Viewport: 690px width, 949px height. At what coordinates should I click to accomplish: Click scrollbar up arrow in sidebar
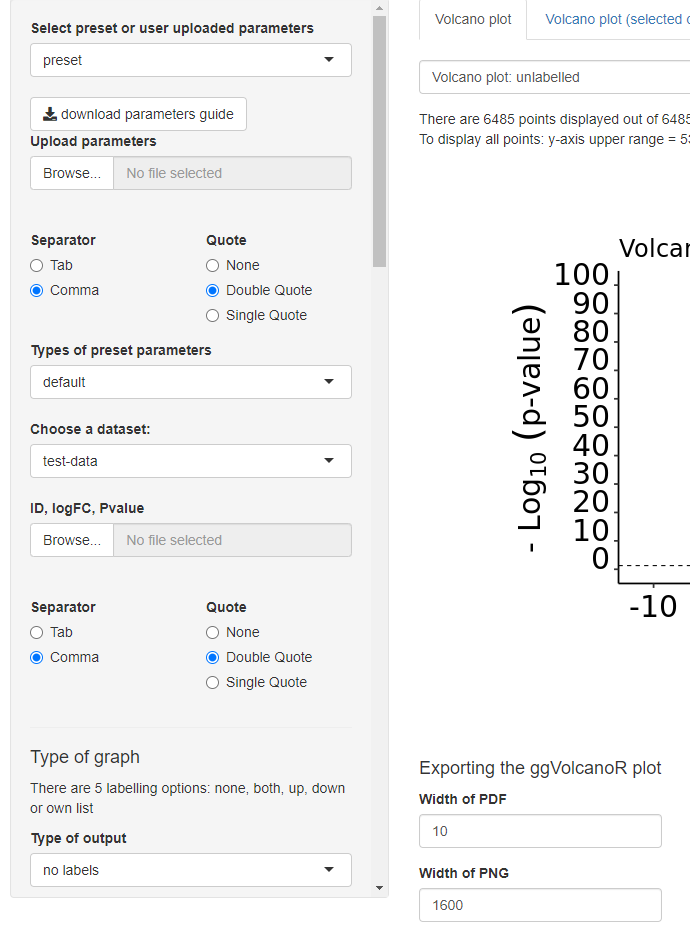click(380, 8)
